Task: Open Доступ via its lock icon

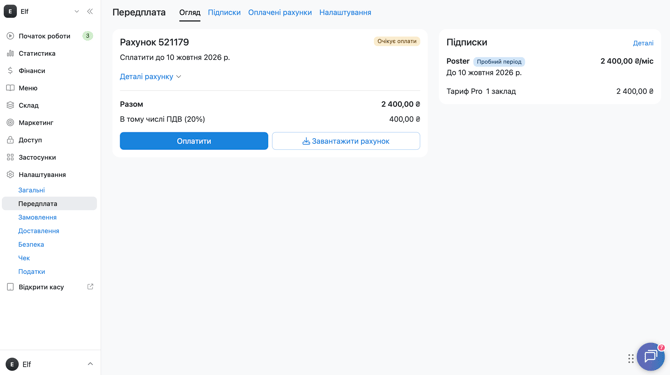Action: 10,140
